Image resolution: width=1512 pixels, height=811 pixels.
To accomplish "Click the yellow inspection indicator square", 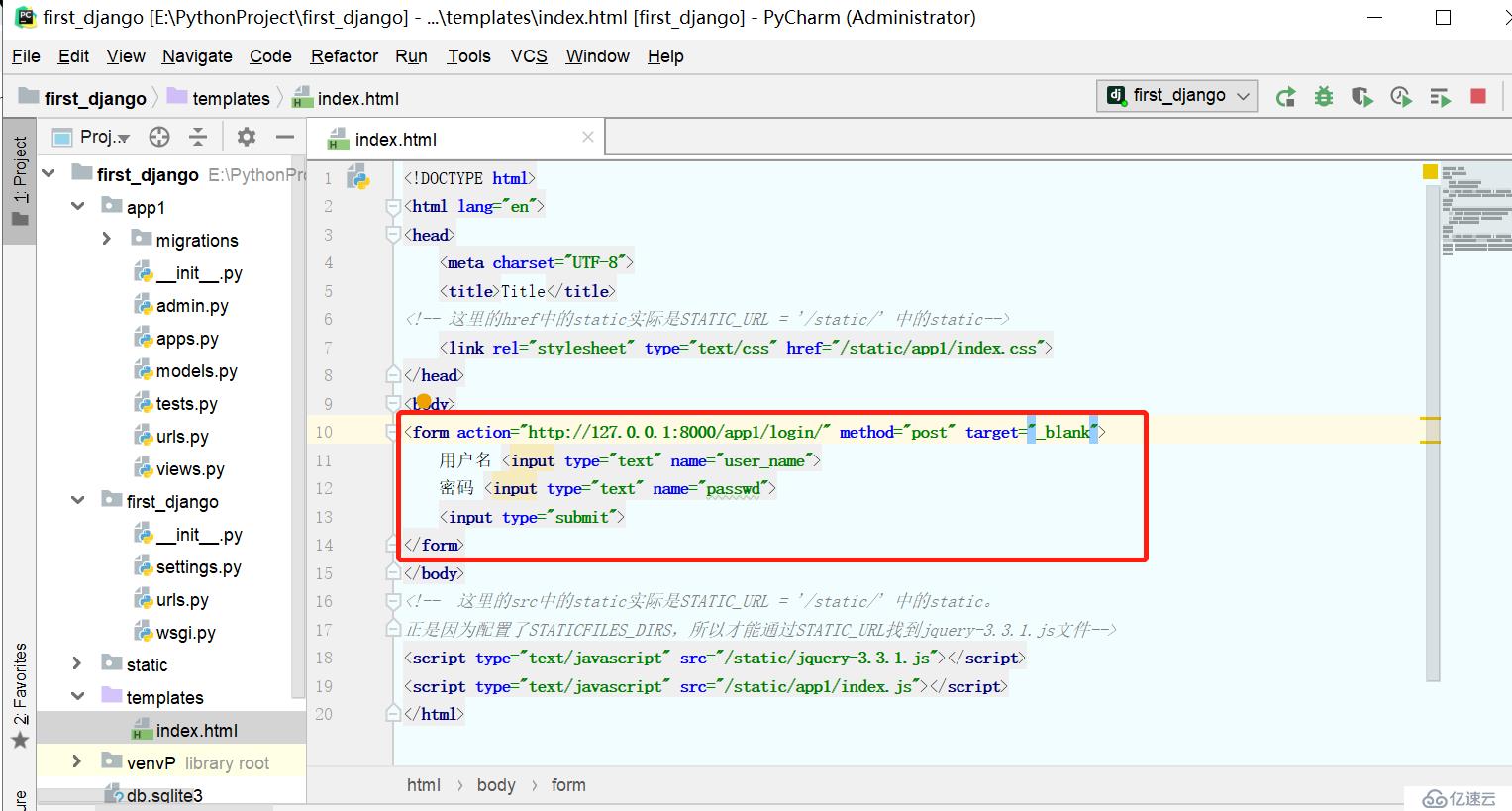I will [1430, 172].
